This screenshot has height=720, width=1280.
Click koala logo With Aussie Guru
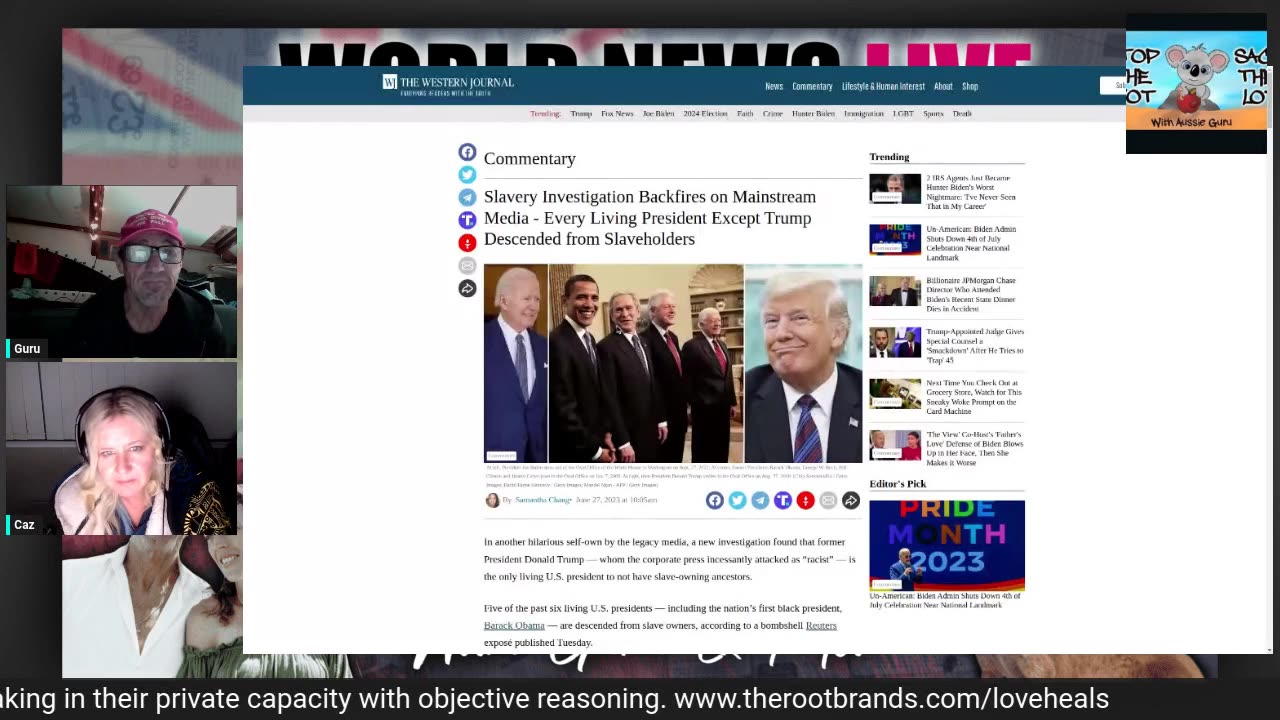click(1196, 84)
